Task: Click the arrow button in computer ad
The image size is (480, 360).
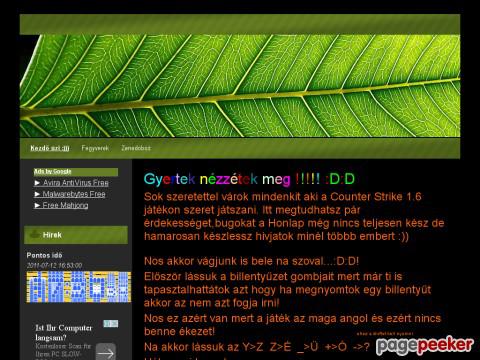Action: click(x=106, y=353)
